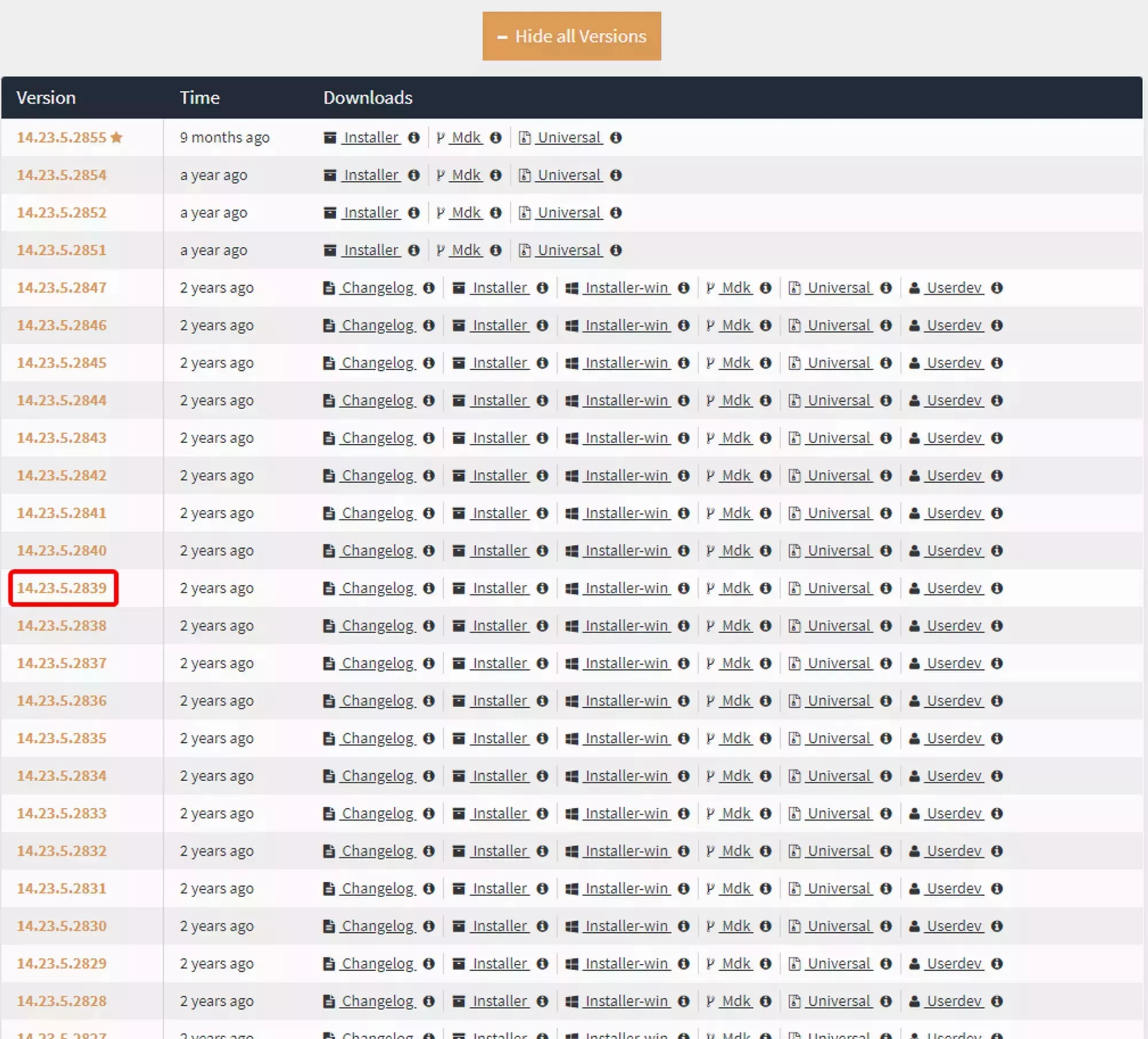Click info icon beside 14.23.5.2852 Universal

click(x=616, y=213)
